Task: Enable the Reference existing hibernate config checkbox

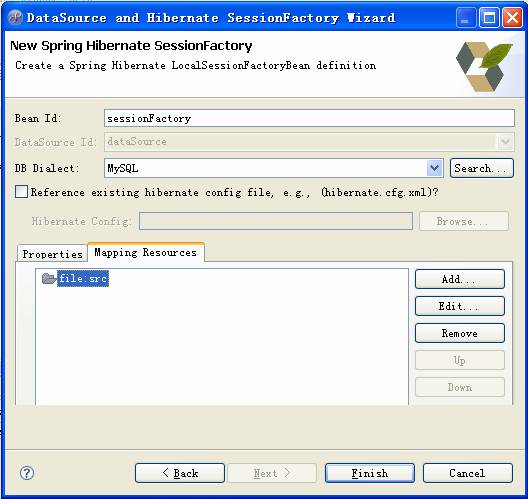Action: [x=21, y=192]
